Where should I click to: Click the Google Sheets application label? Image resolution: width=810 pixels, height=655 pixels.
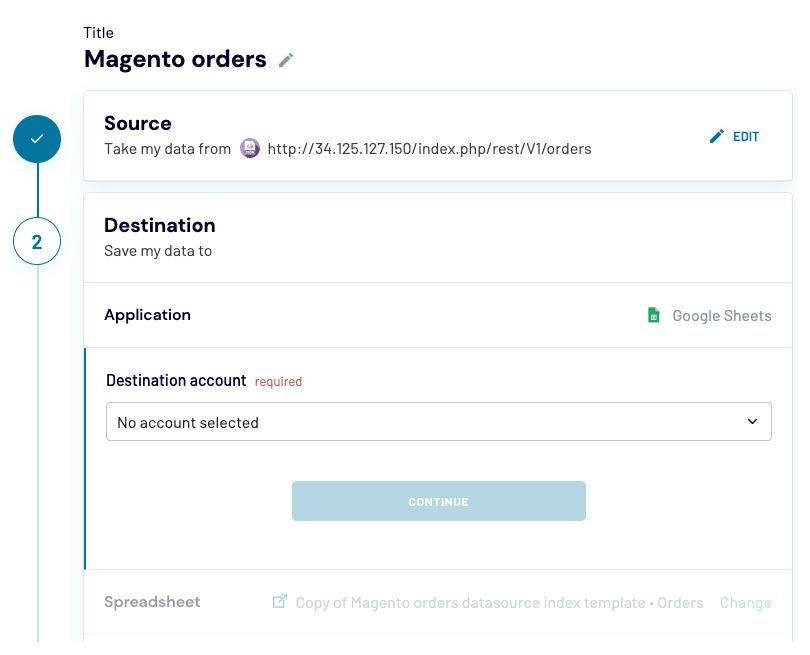click(722, 316)
